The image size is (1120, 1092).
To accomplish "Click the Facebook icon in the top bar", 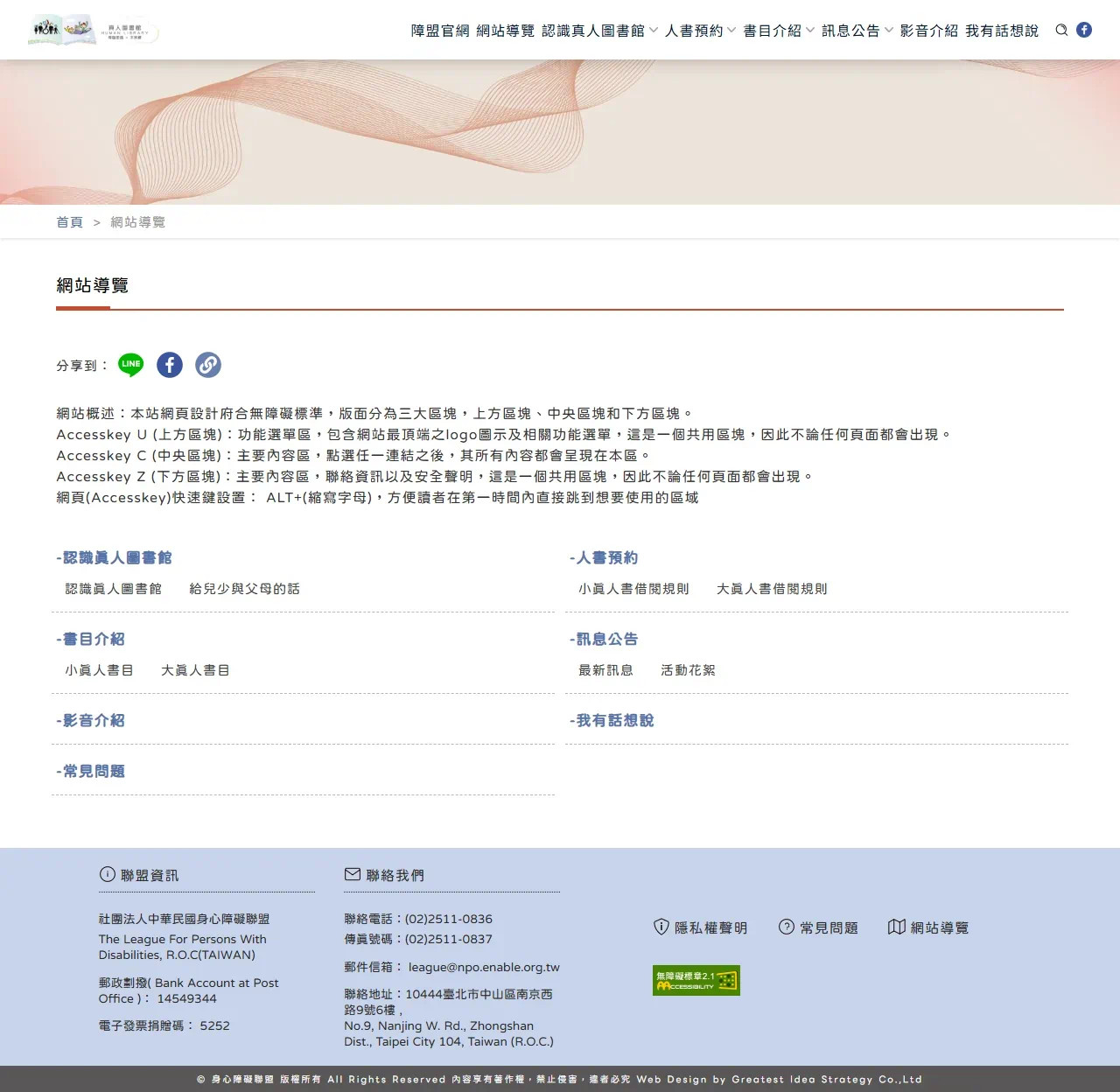I will [1084, 30].
